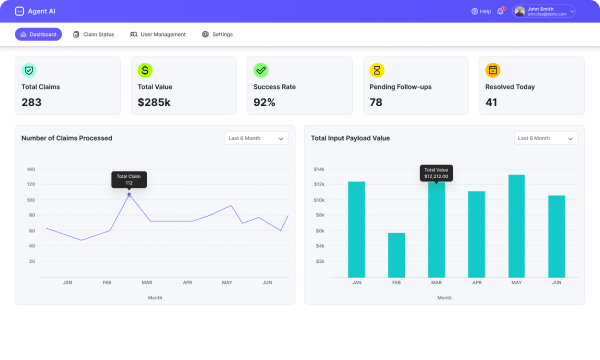Click the APR bar in payload chart
600x360 pixels.
[476, 235]
